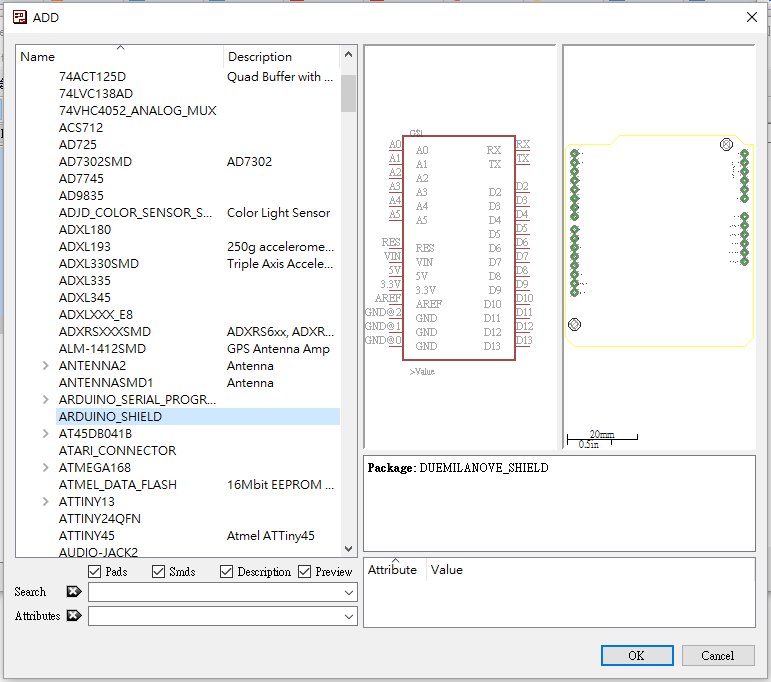Expand the ANTENNA2 tree entry
The image size is (771, 682).
pyautogui.click(x=46, y=366)
